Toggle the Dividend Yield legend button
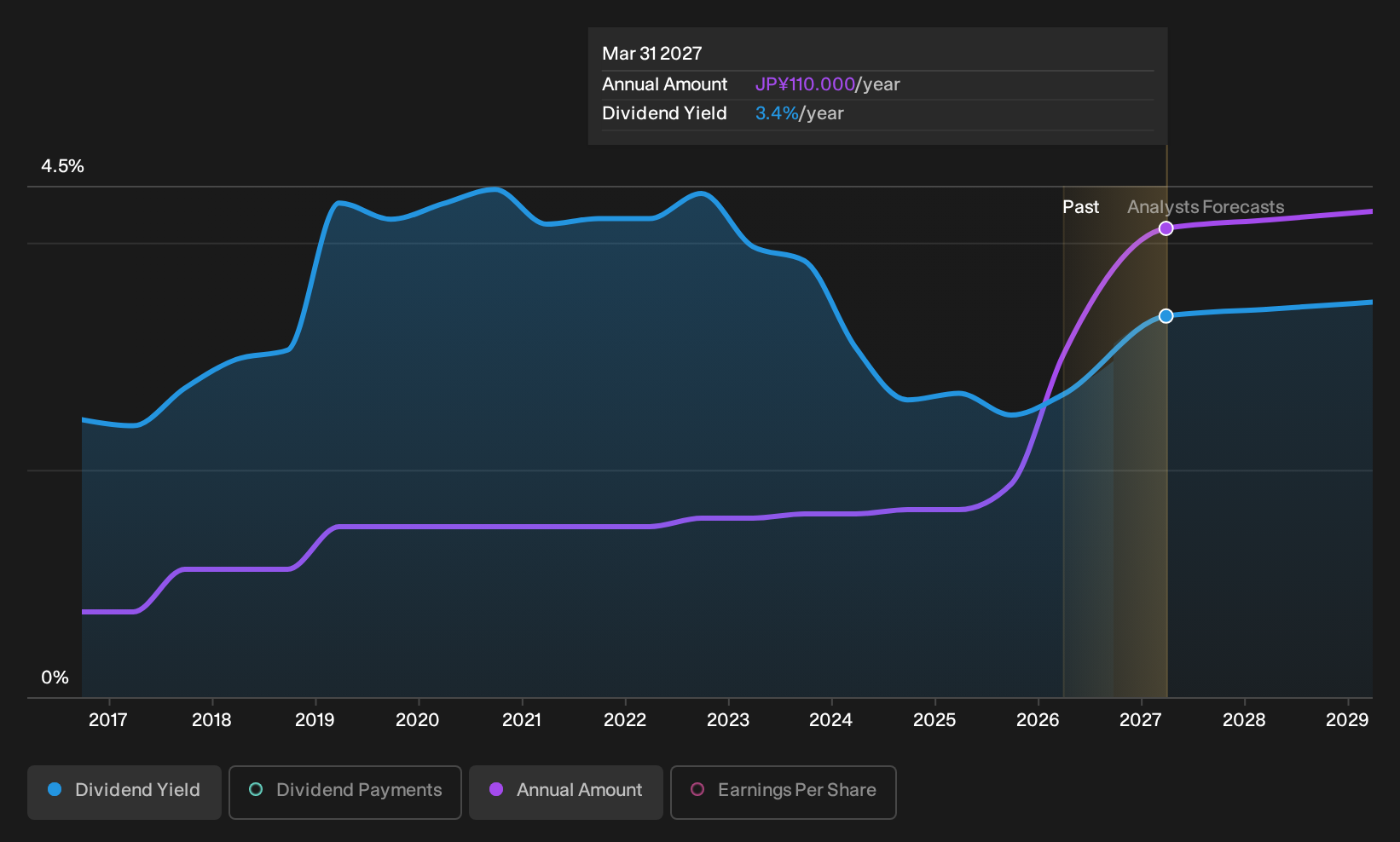This screenshot has height=842, width=1400. 124,793
